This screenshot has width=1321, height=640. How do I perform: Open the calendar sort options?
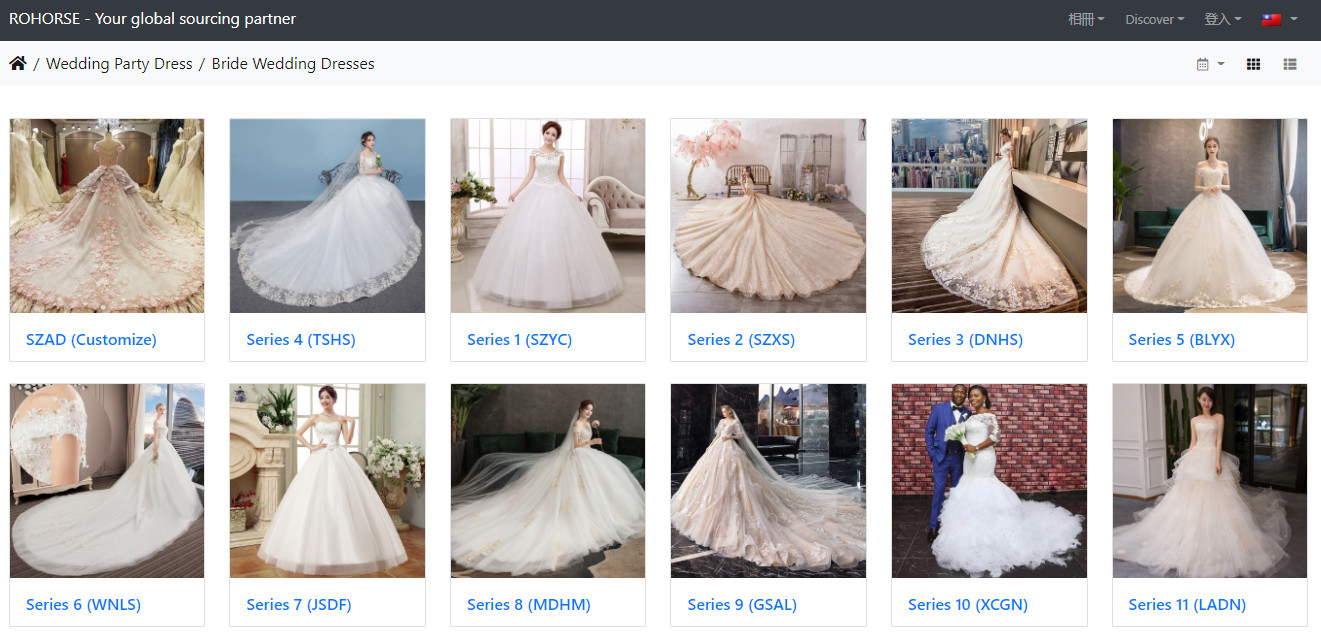pyautogui.click(x=1209, y=64)
